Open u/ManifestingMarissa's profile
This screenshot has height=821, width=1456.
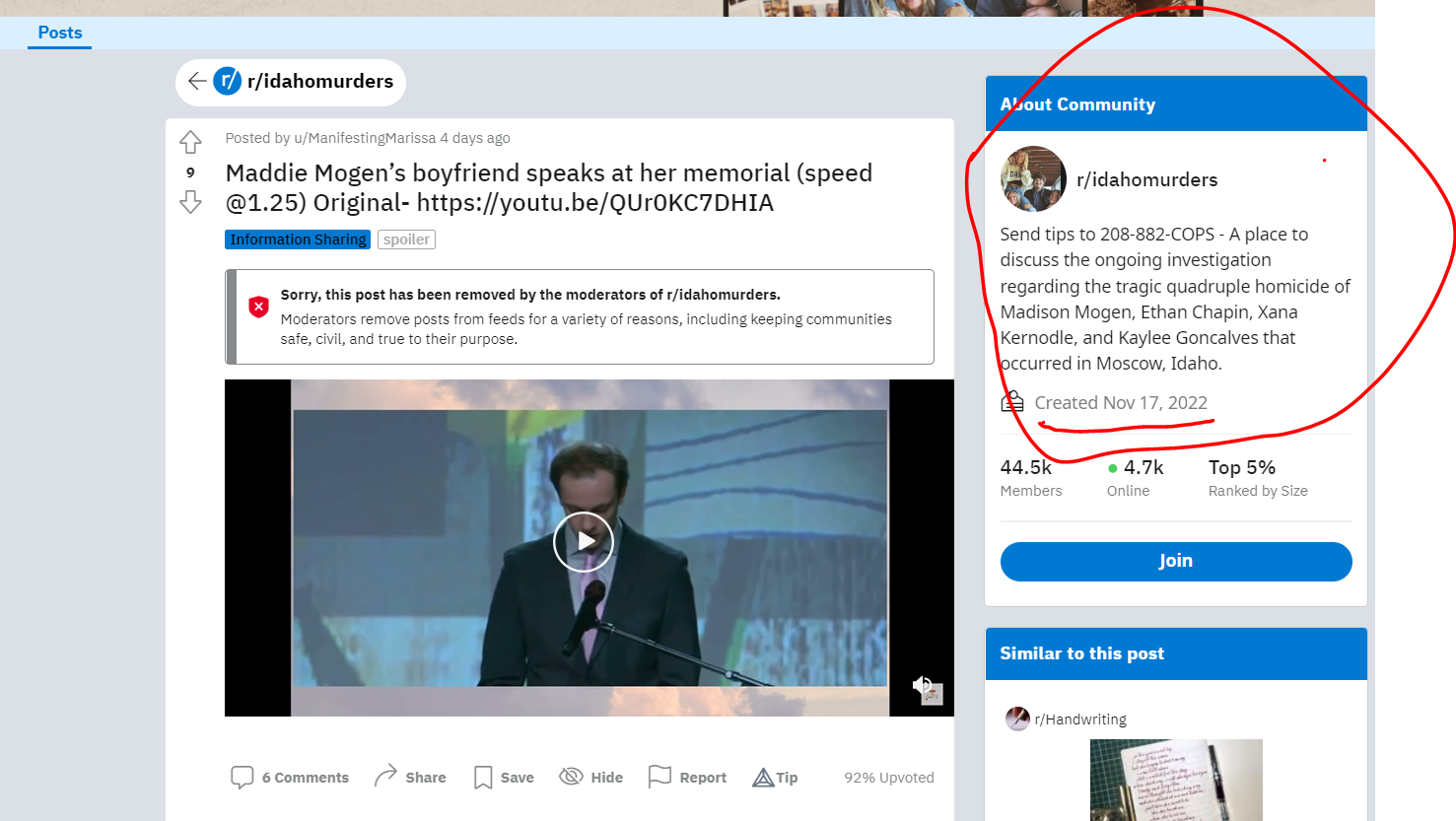pos(365,138)
